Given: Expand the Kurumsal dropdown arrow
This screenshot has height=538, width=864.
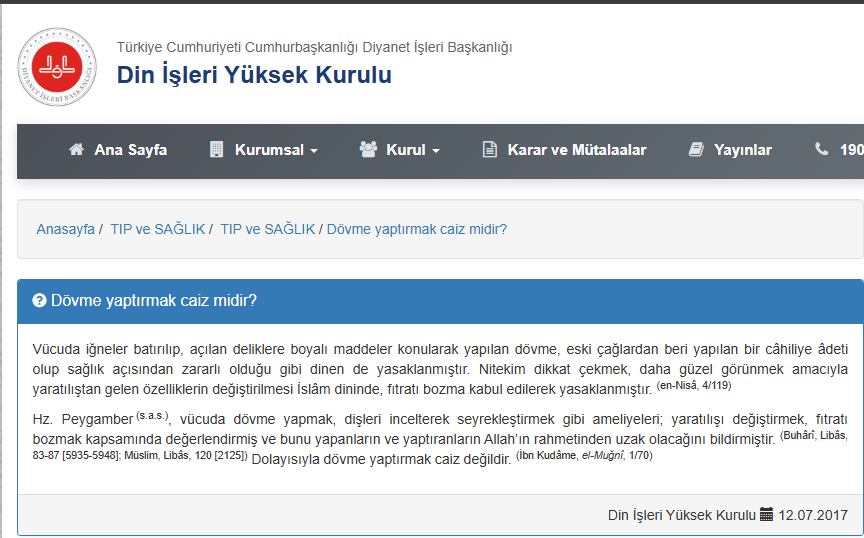Looking at the screenshot, I should pos(314,150).
